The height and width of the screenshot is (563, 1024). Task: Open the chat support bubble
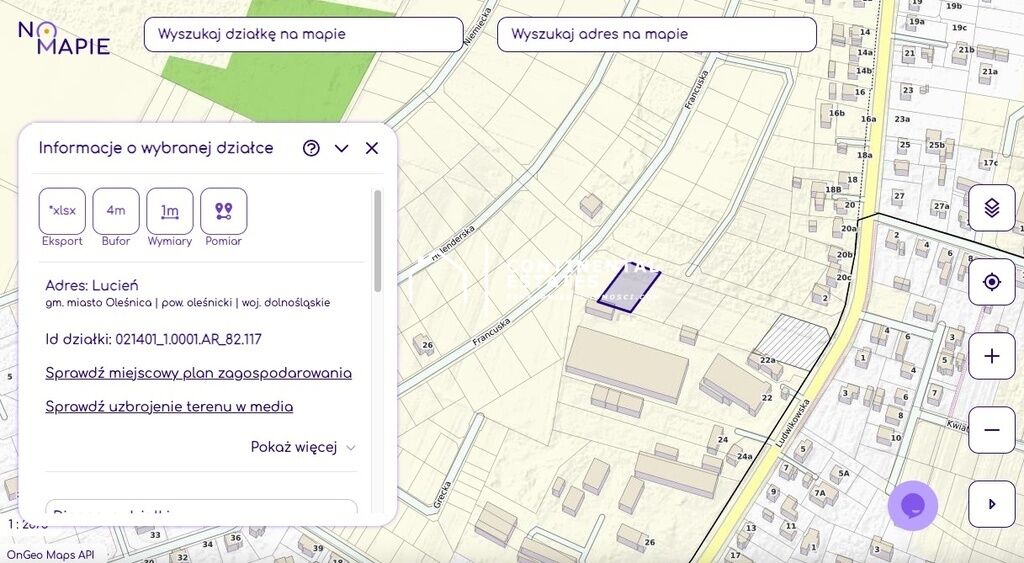(x=913, y=506)
